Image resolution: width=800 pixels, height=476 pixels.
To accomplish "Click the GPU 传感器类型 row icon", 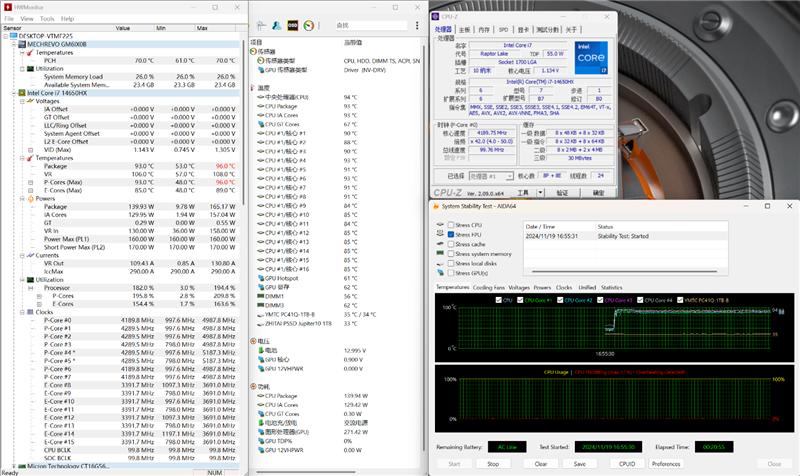I will 261,70.
